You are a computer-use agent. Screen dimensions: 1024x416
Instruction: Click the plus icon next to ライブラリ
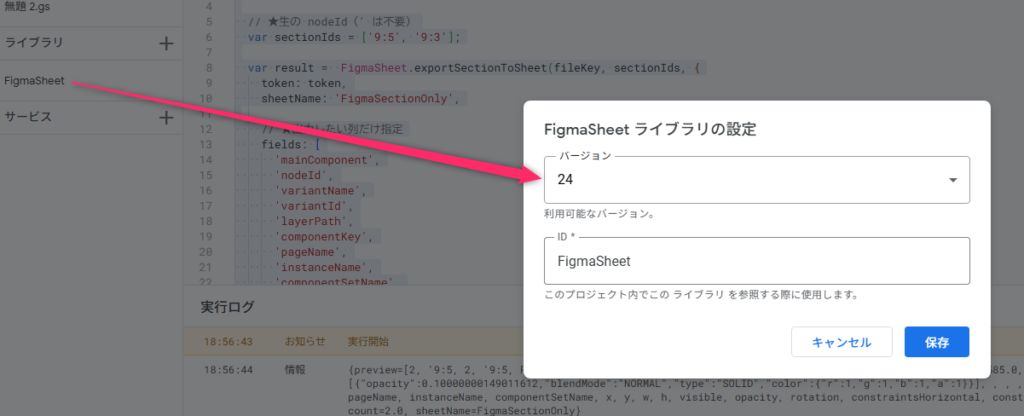click(166, 43)
